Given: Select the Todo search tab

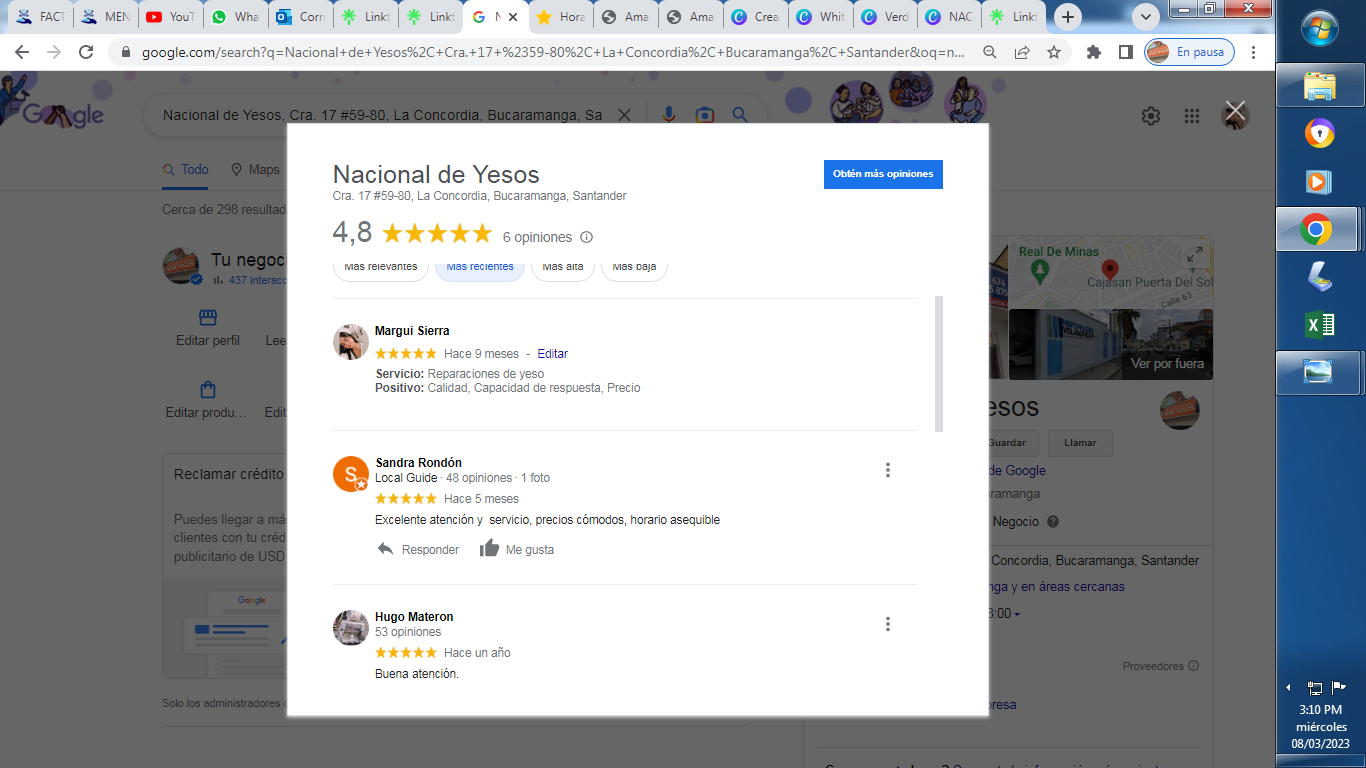Looking at the screenshot, I should click(186, 170).
